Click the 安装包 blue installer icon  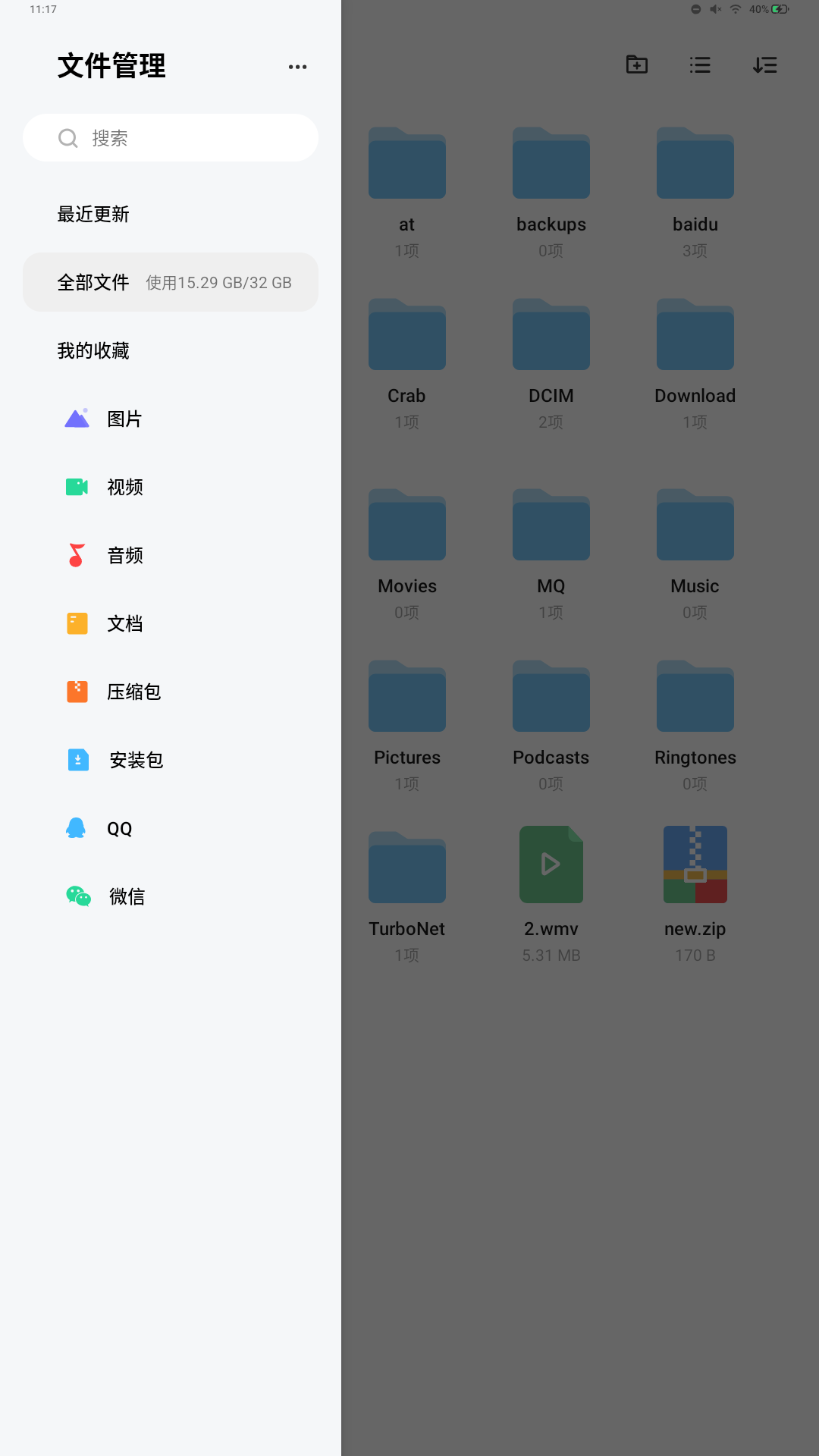tap(78, 760)
